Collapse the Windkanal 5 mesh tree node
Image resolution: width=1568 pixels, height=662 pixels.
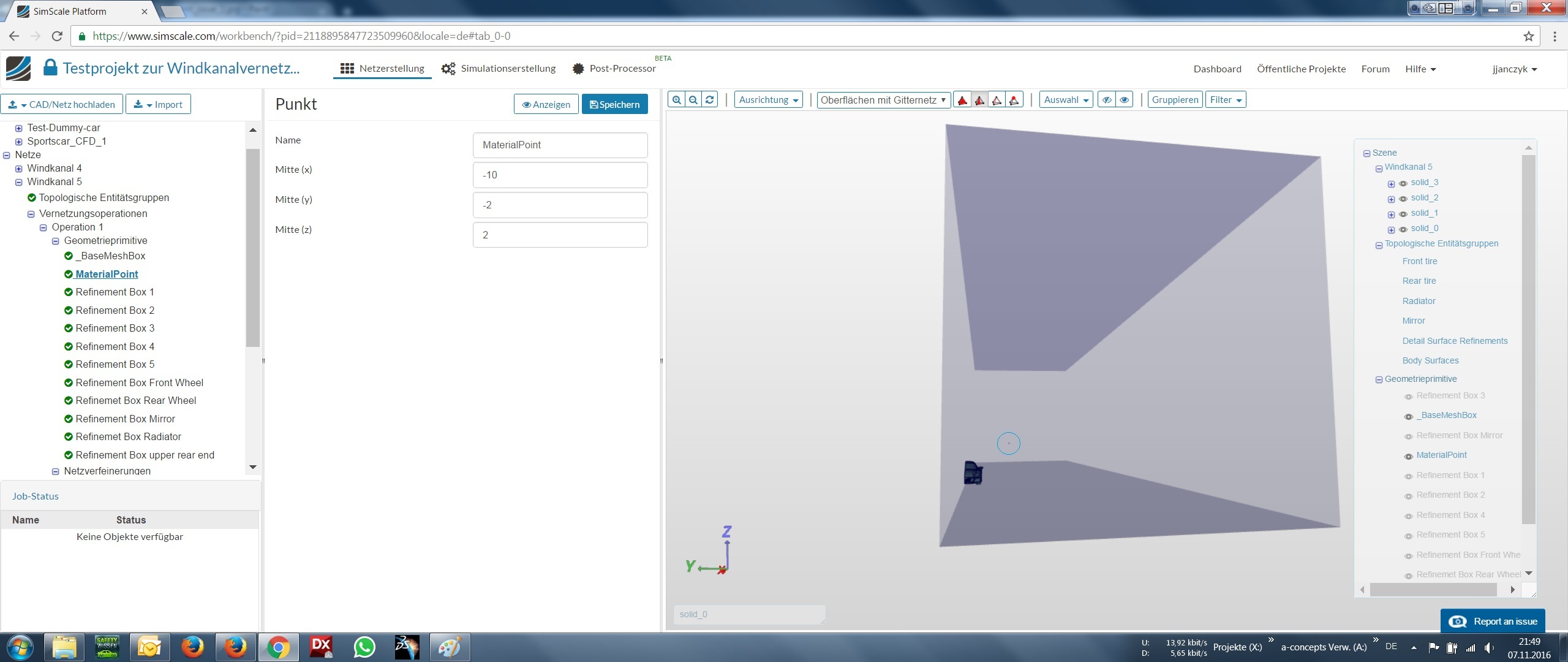(18, 182)
